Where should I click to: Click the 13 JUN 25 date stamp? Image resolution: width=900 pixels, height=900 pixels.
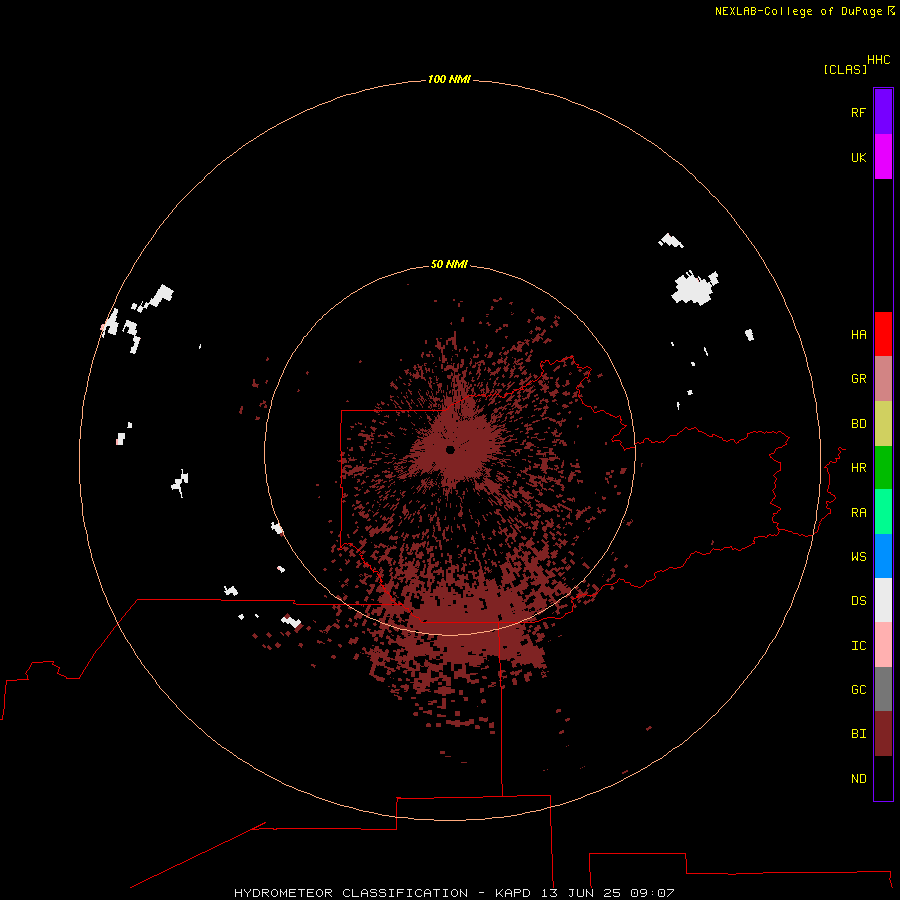581,893
